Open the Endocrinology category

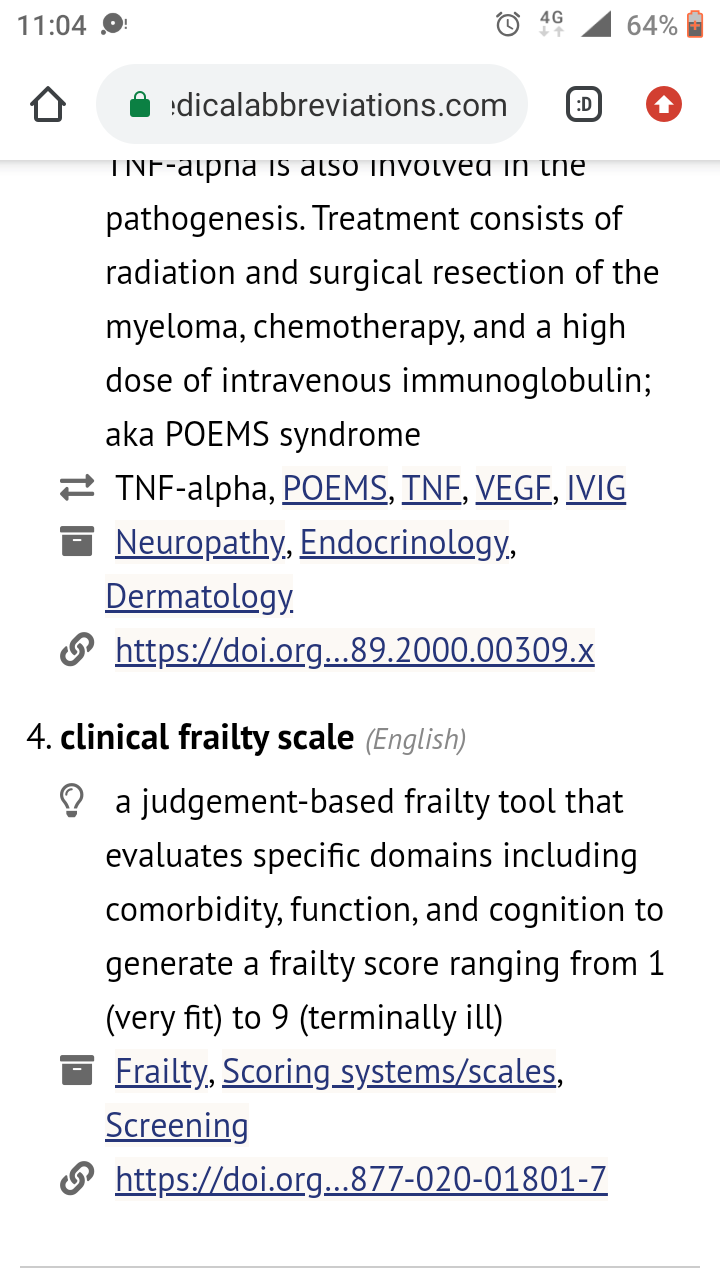[x=404, y=542]
